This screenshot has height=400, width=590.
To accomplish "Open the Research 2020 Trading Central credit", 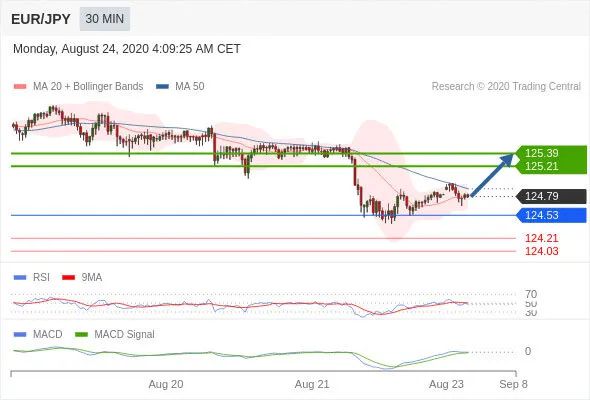I will tap(506, 87).
